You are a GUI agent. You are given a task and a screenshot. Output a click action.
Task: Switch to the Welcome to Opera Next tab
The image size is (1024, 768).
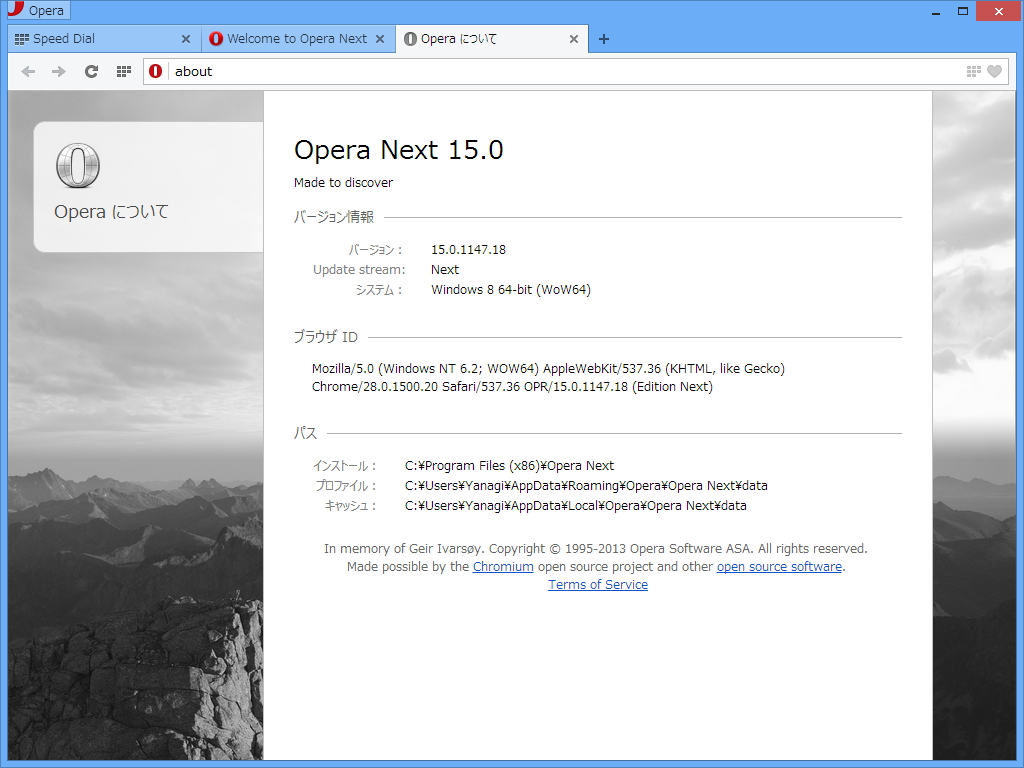[290, 39]
